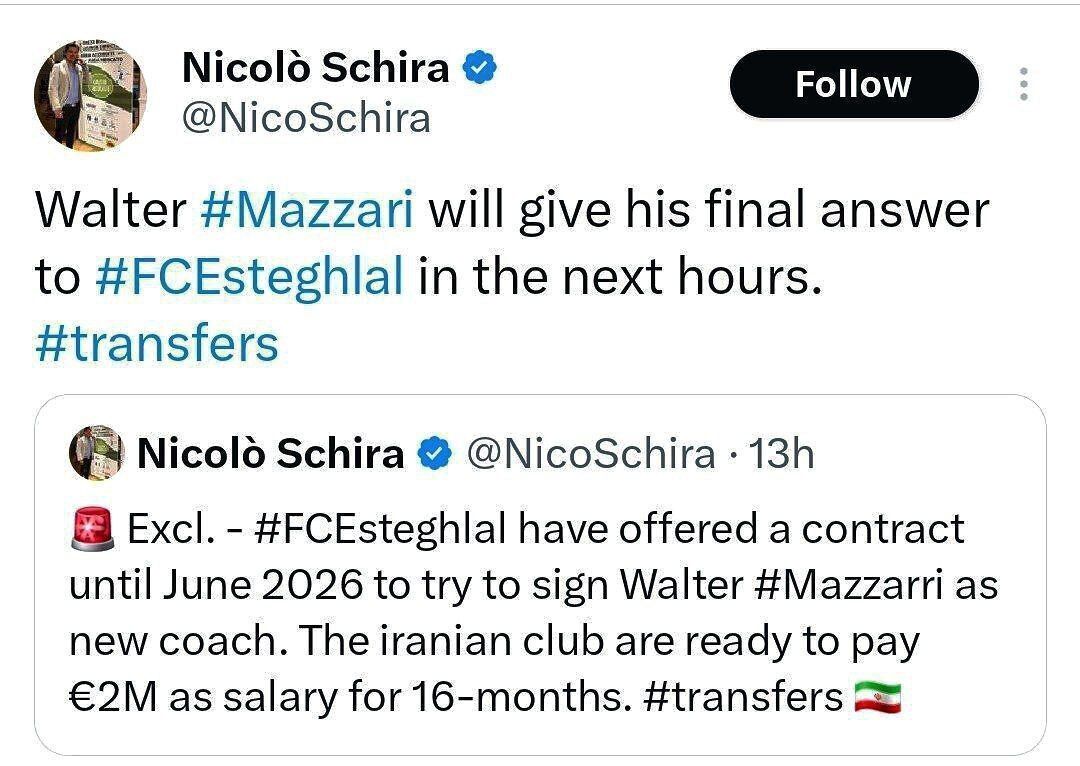Click the Follow button
1080x766 pixels.
coord(853,84)
